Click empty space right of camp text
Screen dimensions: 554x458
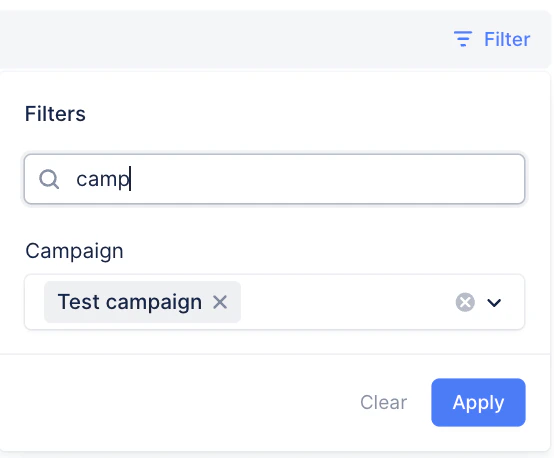(x=325, y=179)
